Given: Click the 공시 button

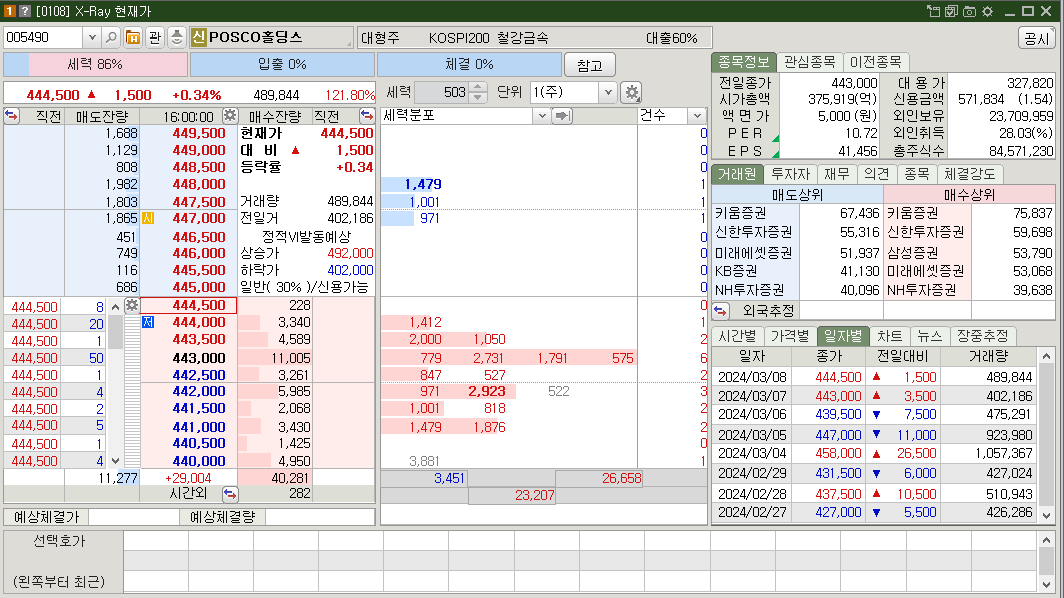Looking at the screenshot, I should tap(1037, 39).
